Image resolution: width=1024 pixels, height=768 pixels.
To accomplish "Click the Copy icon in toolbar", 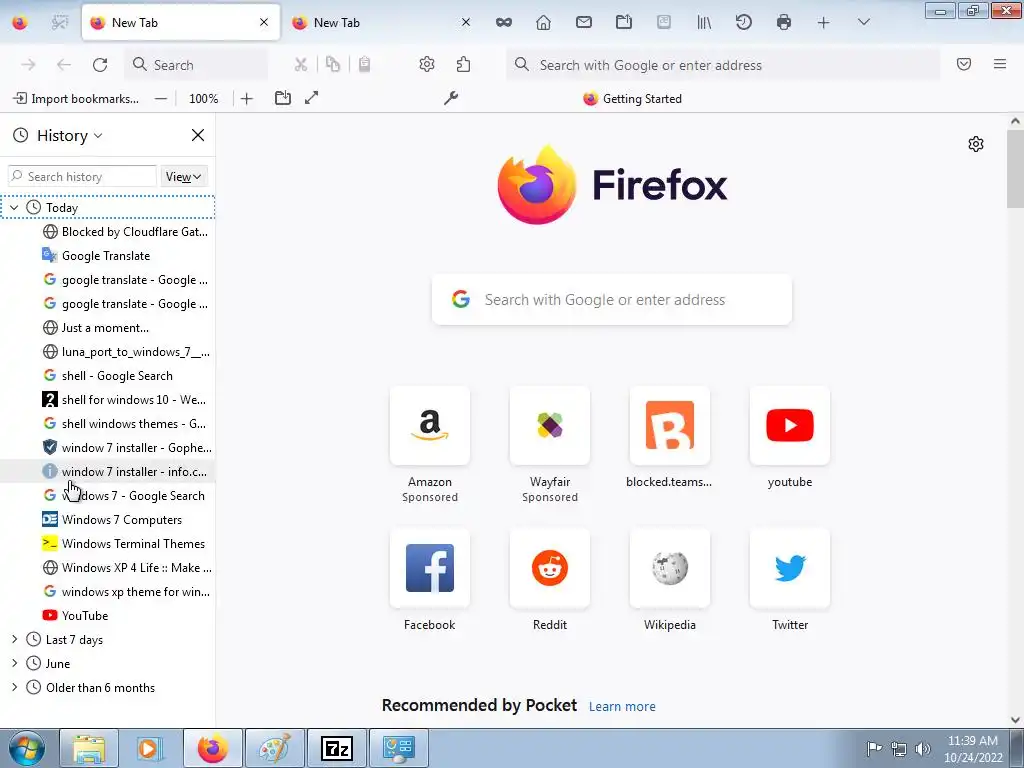I will (333, 64).
